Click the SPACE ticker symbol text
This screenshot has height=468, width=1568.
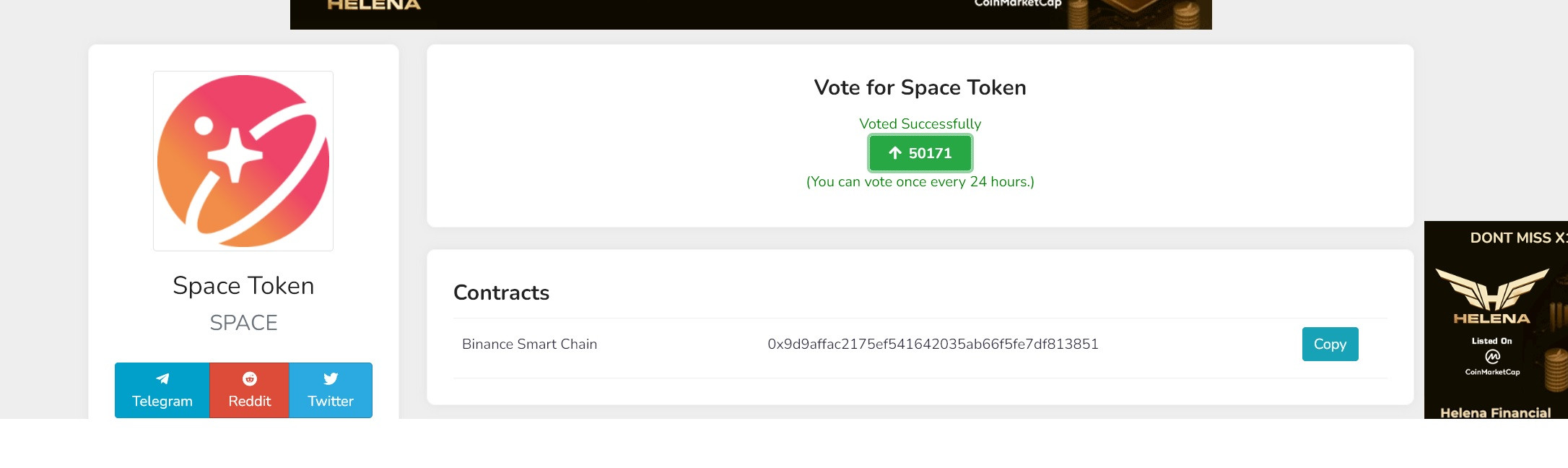tap(243, 323)
